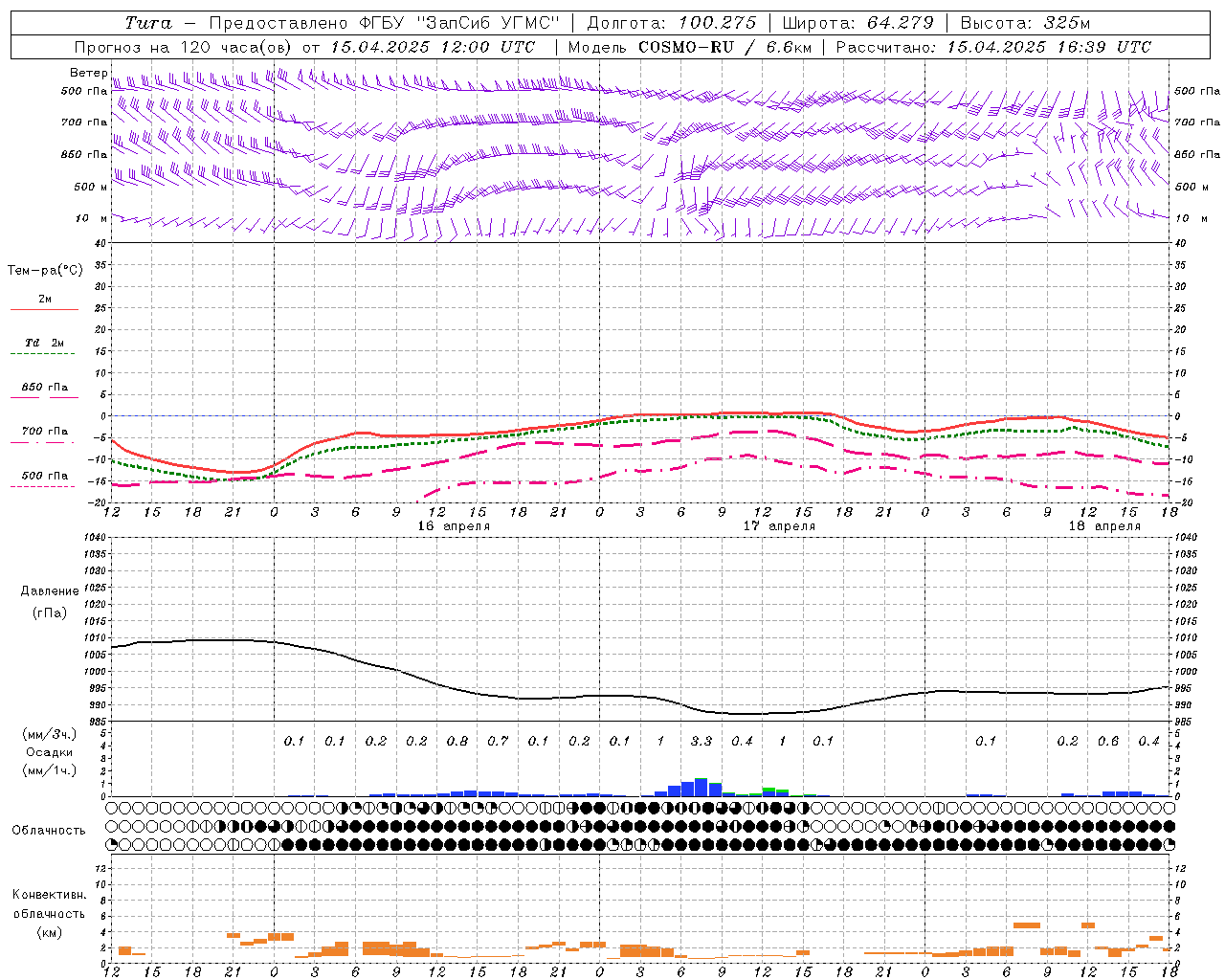
Task: Click the 0.7 precipitation total value
Action: (x=498, y=741)
